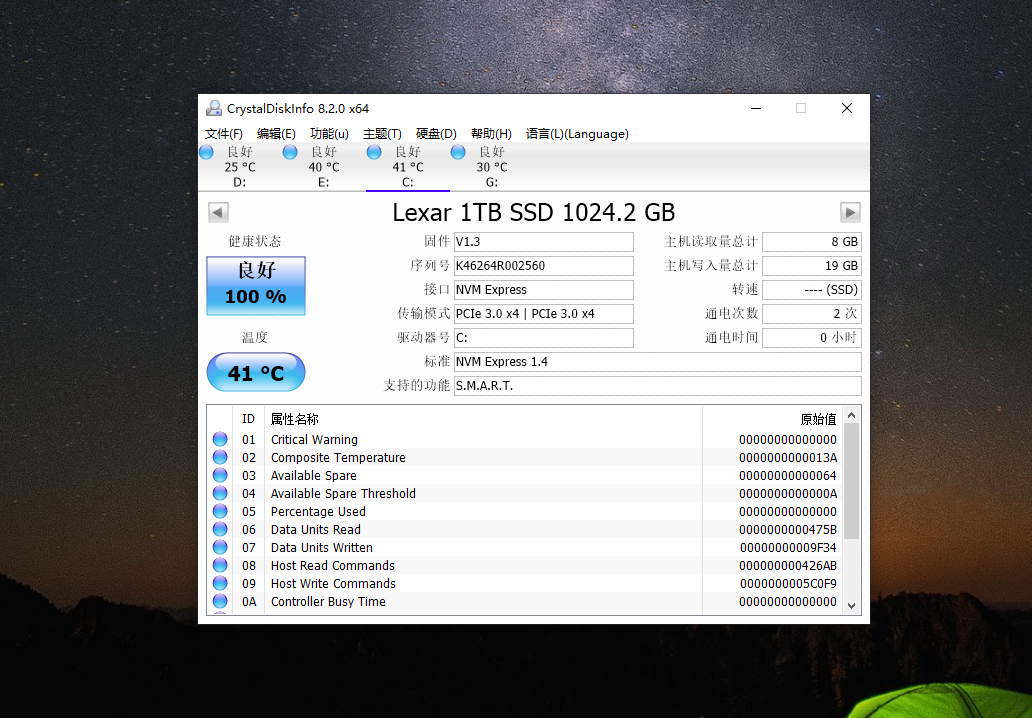Open the 帮助(H) menu

coord(490,133)
